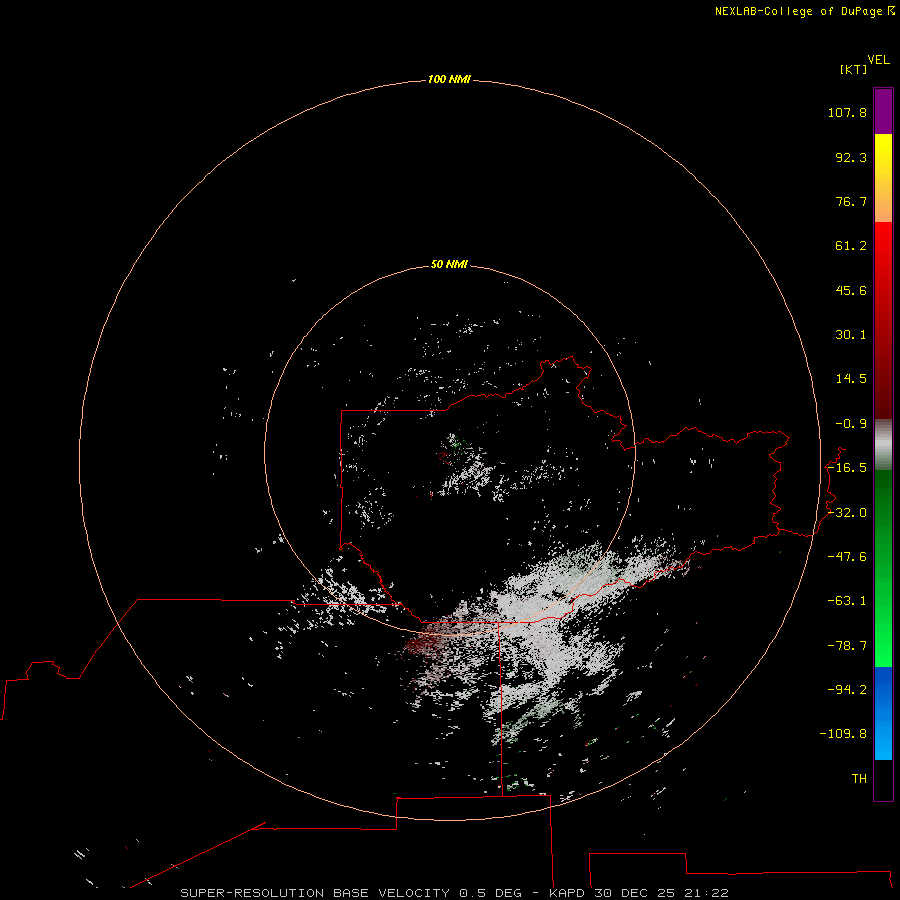Click the -32.0 legend value

[x=847, y=513]
